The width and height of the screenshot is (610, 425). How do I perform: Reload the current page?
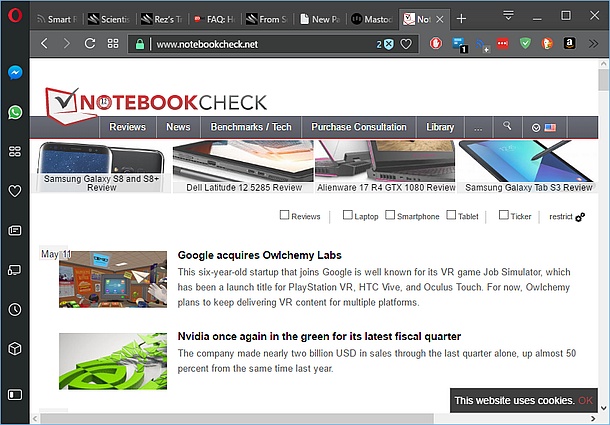(x=90, y=44)
